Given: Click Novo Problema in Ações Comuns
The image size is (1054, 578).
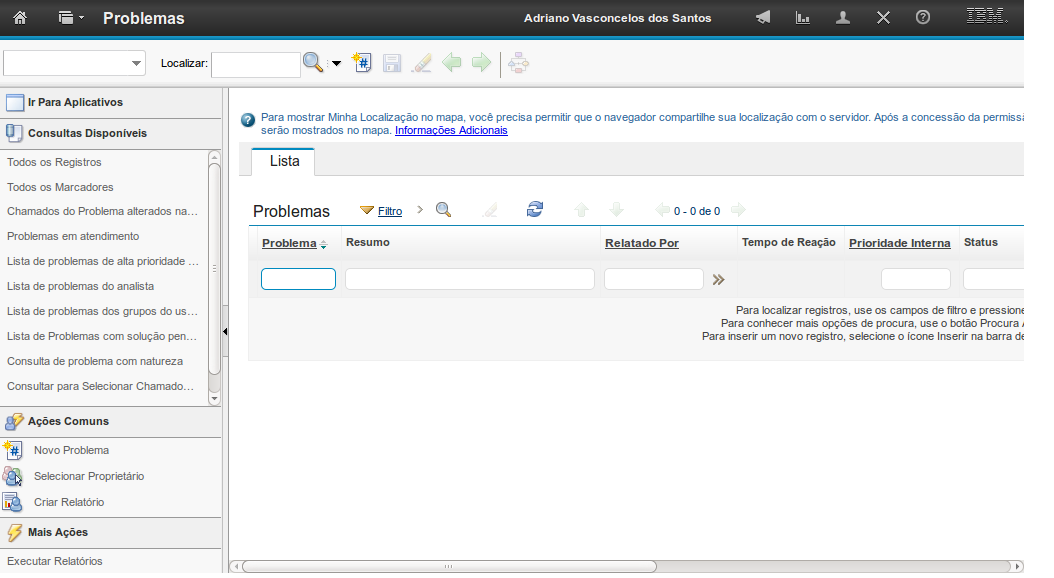Looking at the screenshot, I should click(x=71, y=450).
